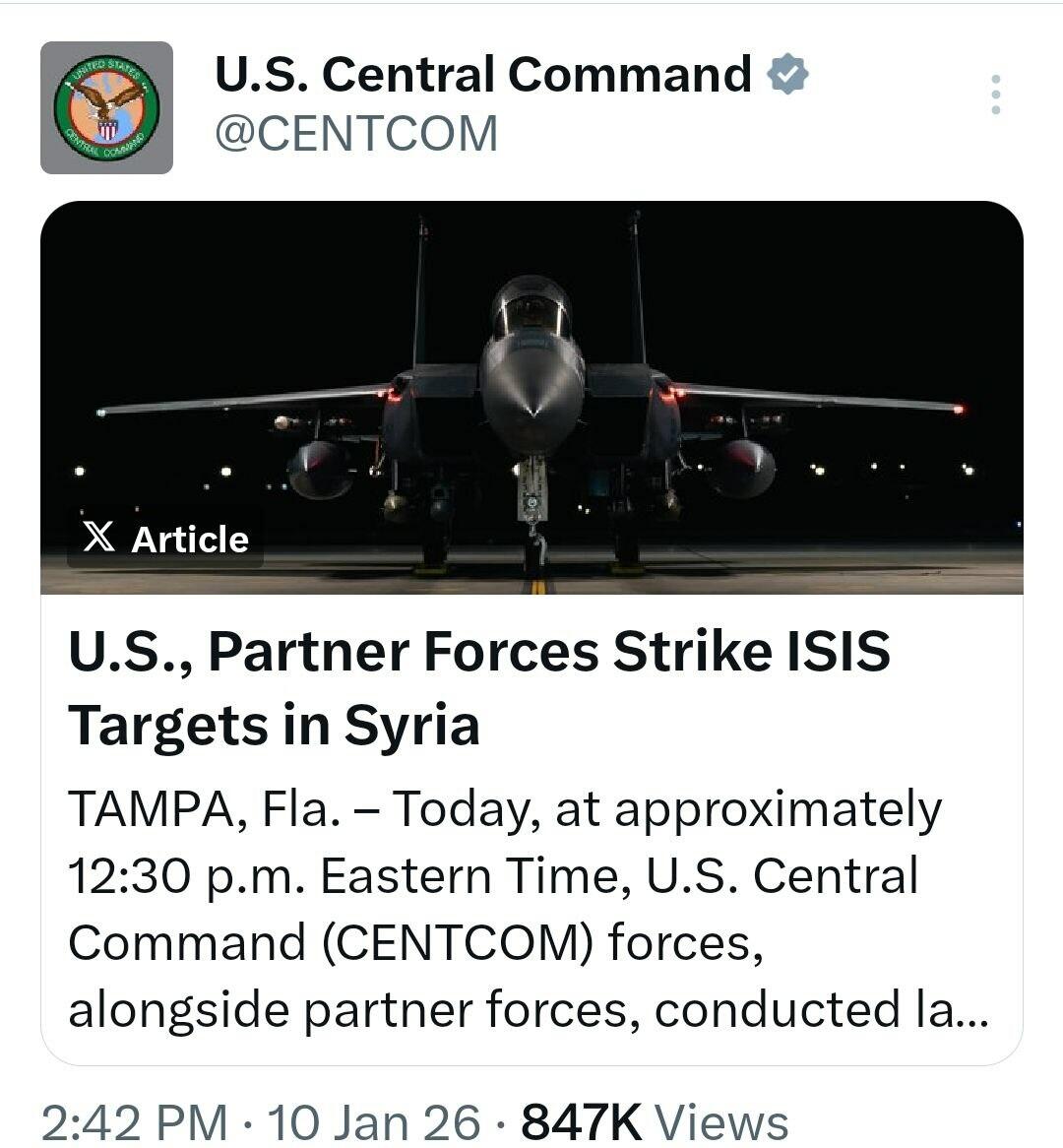Click the "Views" label

[x=721, y=1121]
